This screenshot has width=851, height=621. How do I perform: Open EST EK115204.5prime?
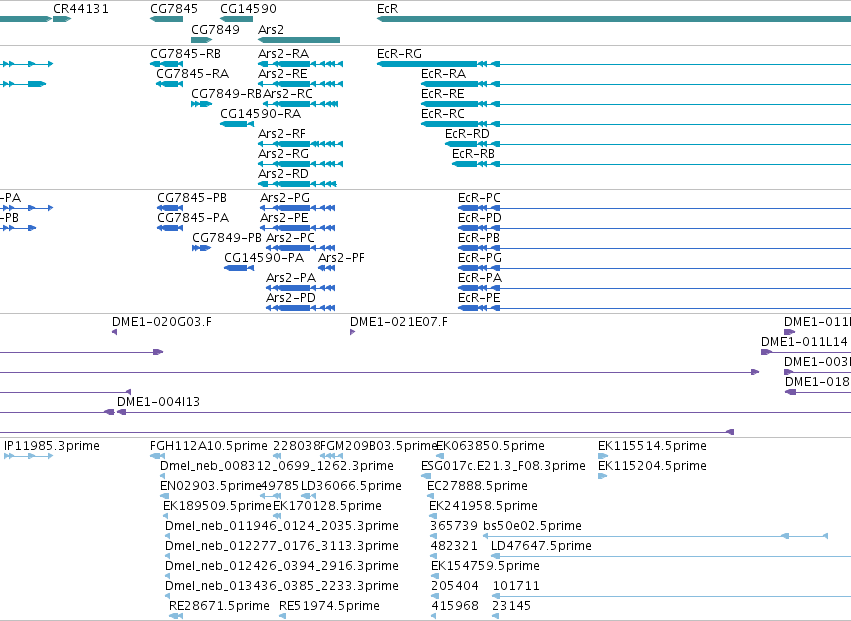[x=652, y=466]
